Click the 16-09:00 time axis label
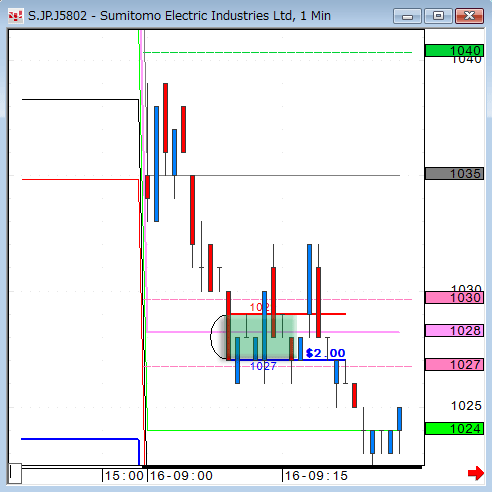492x492 pixels. [181, 476]
